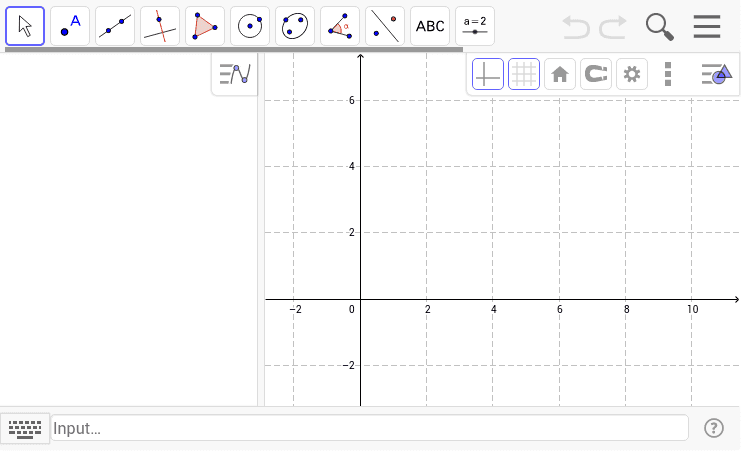Screen dimensions: 741x451
Task: Choose the Line through two points tool
Action: 115,26
